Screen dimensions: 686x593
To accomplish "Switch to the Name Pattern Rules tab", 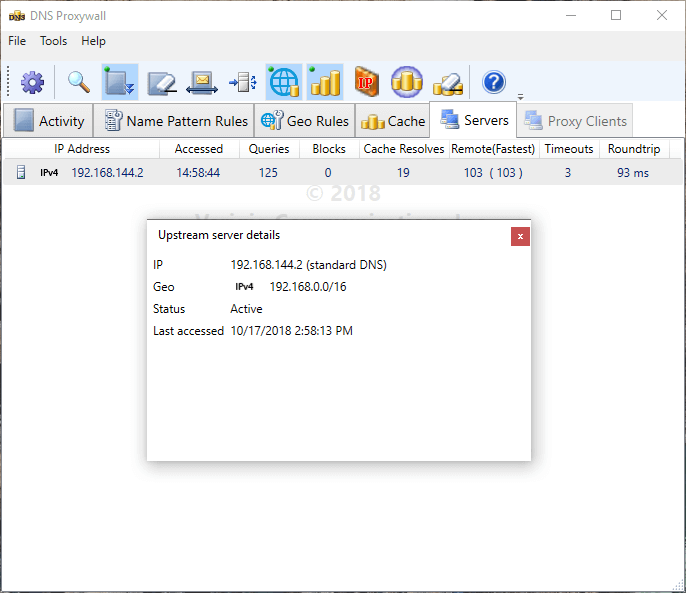I will click(174, 120).
